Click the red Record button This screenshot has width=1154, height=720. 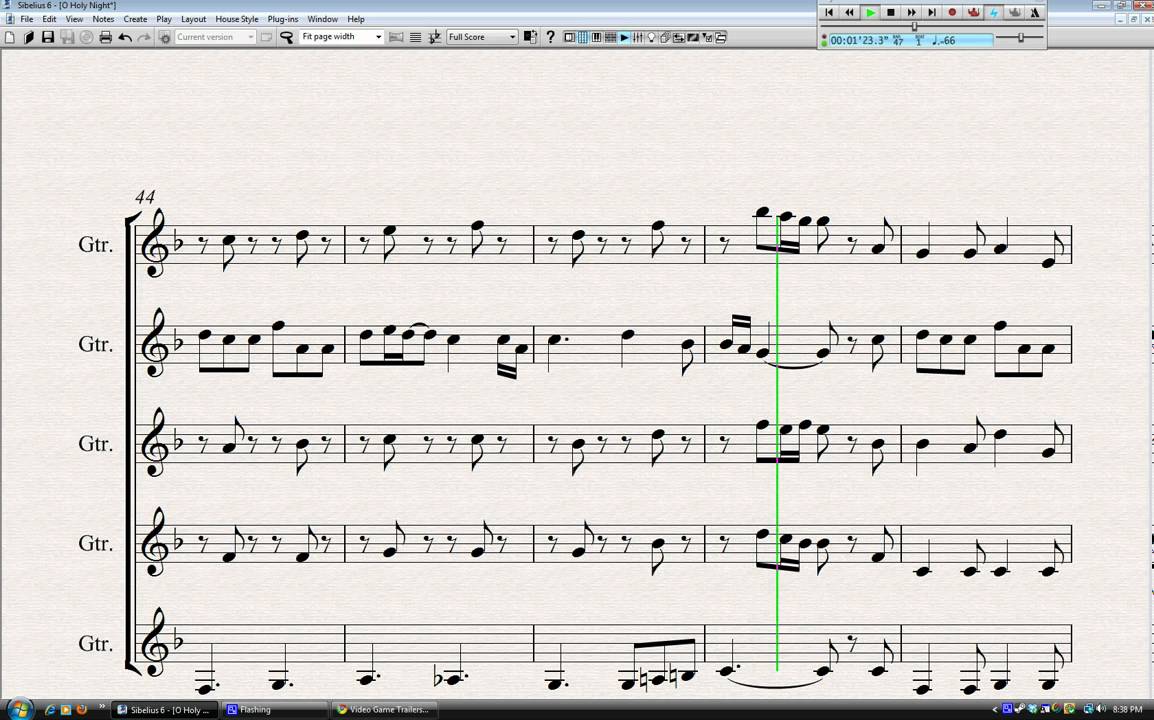click(952, 13)
